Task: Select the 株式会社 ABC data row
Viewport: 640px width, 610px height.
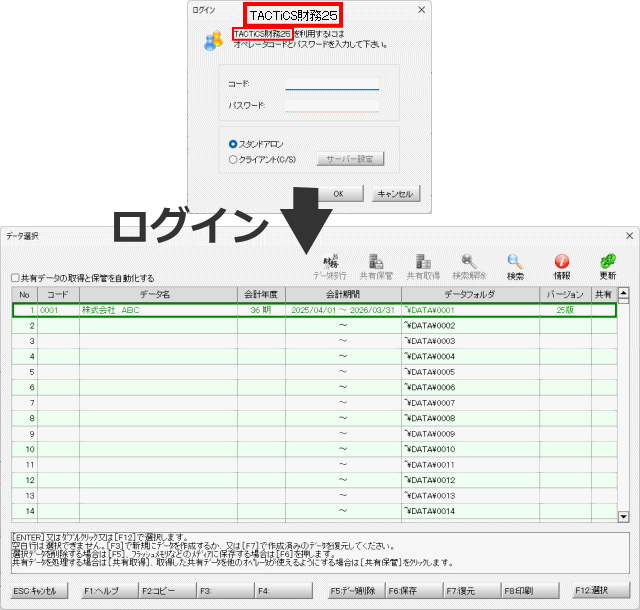Action: point(314,310)
